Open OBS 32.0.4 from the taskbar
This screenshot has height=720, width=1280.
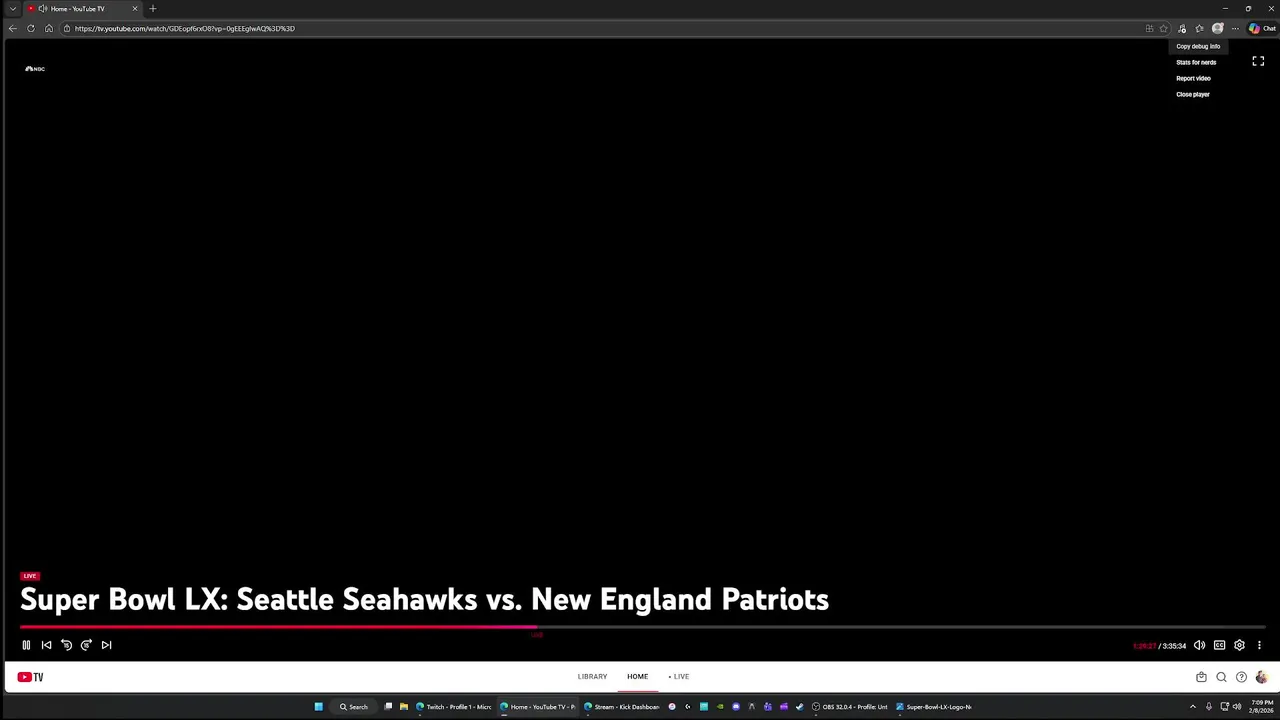pos(850,707)
